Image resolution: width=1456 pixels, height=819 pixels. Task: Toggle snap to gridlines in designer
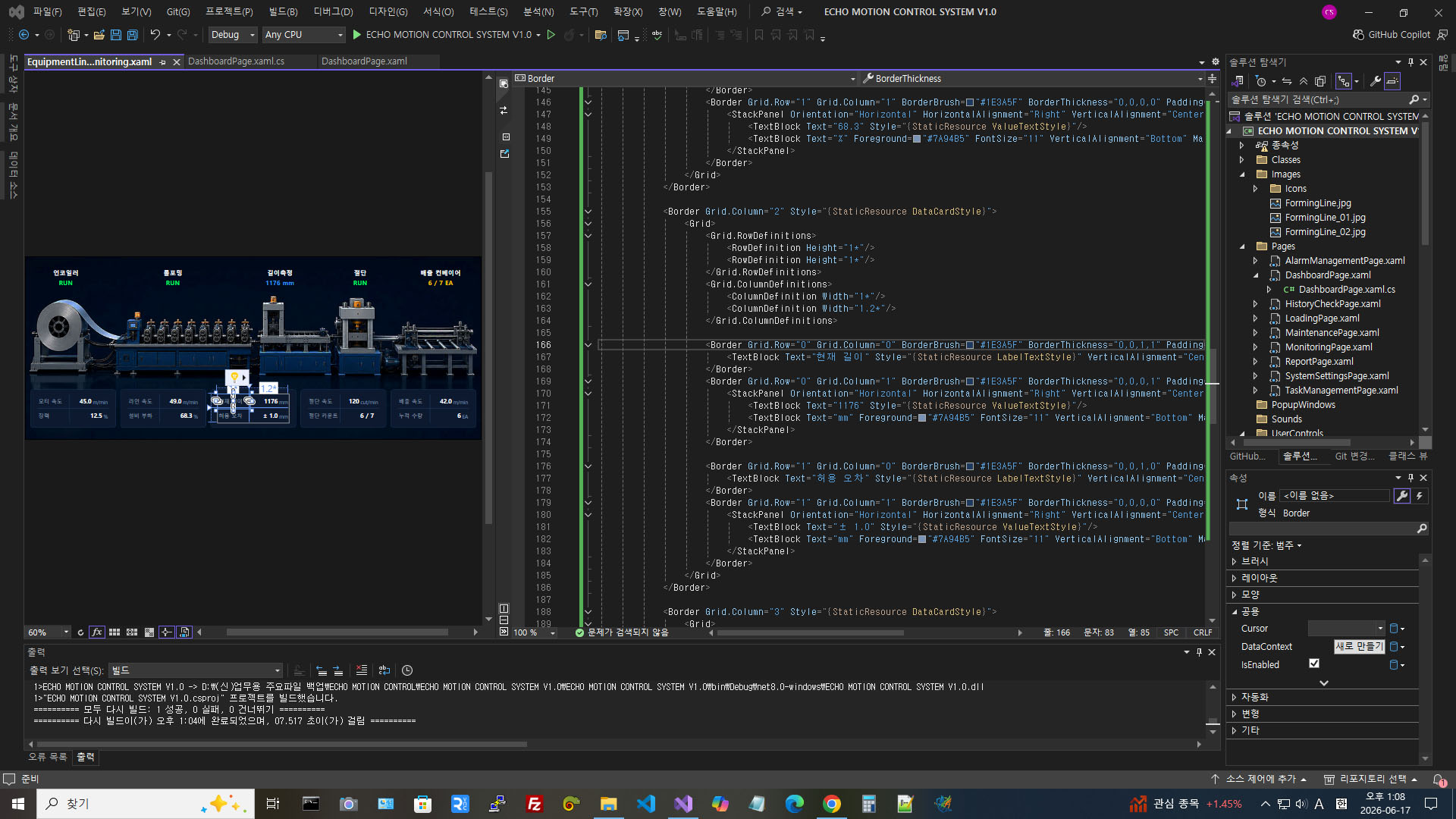(132, 632)
